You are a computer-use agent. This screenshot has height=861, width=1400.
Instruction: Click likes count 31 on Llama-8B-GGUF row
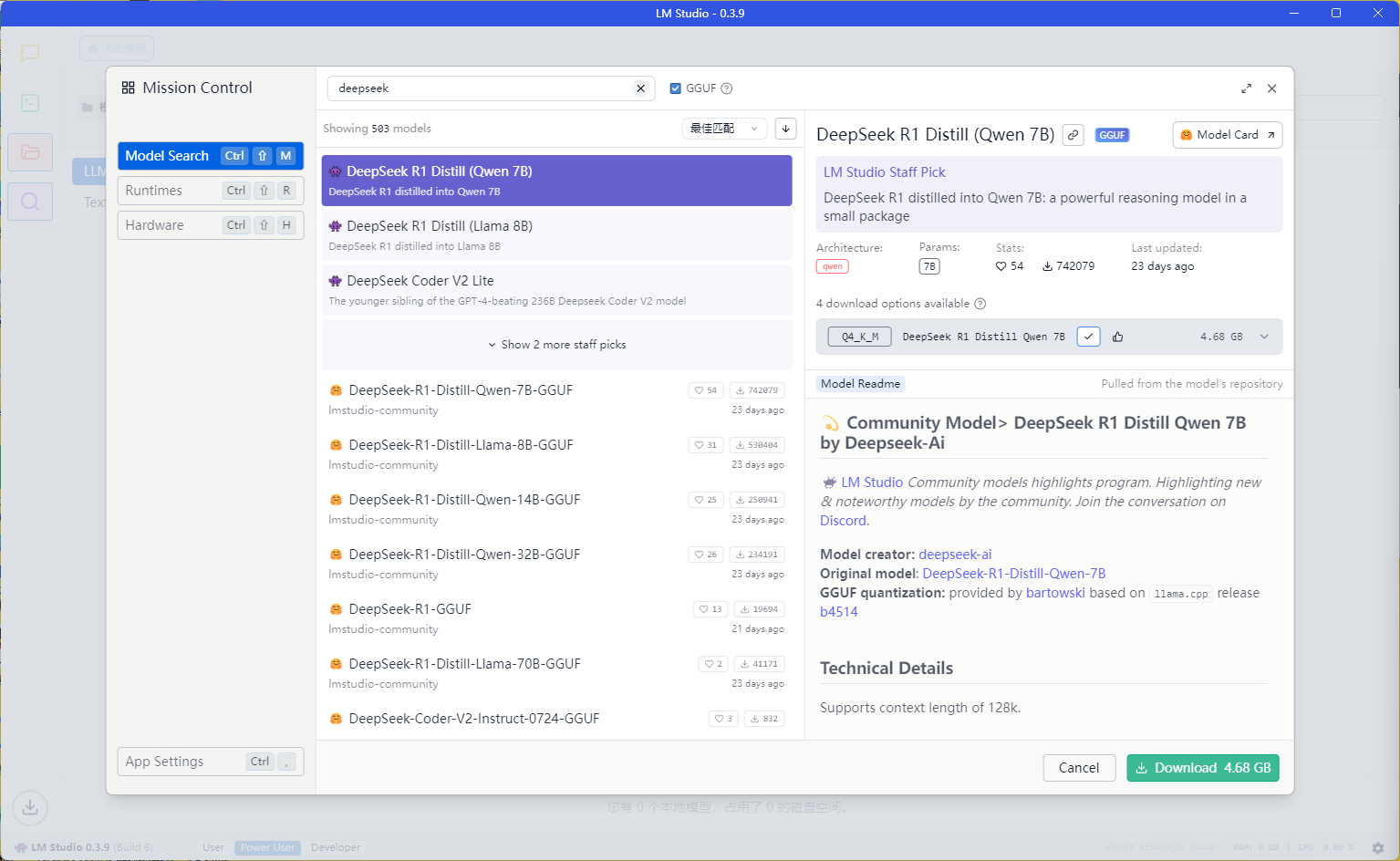pyautogui.click(x=707, y=445)
